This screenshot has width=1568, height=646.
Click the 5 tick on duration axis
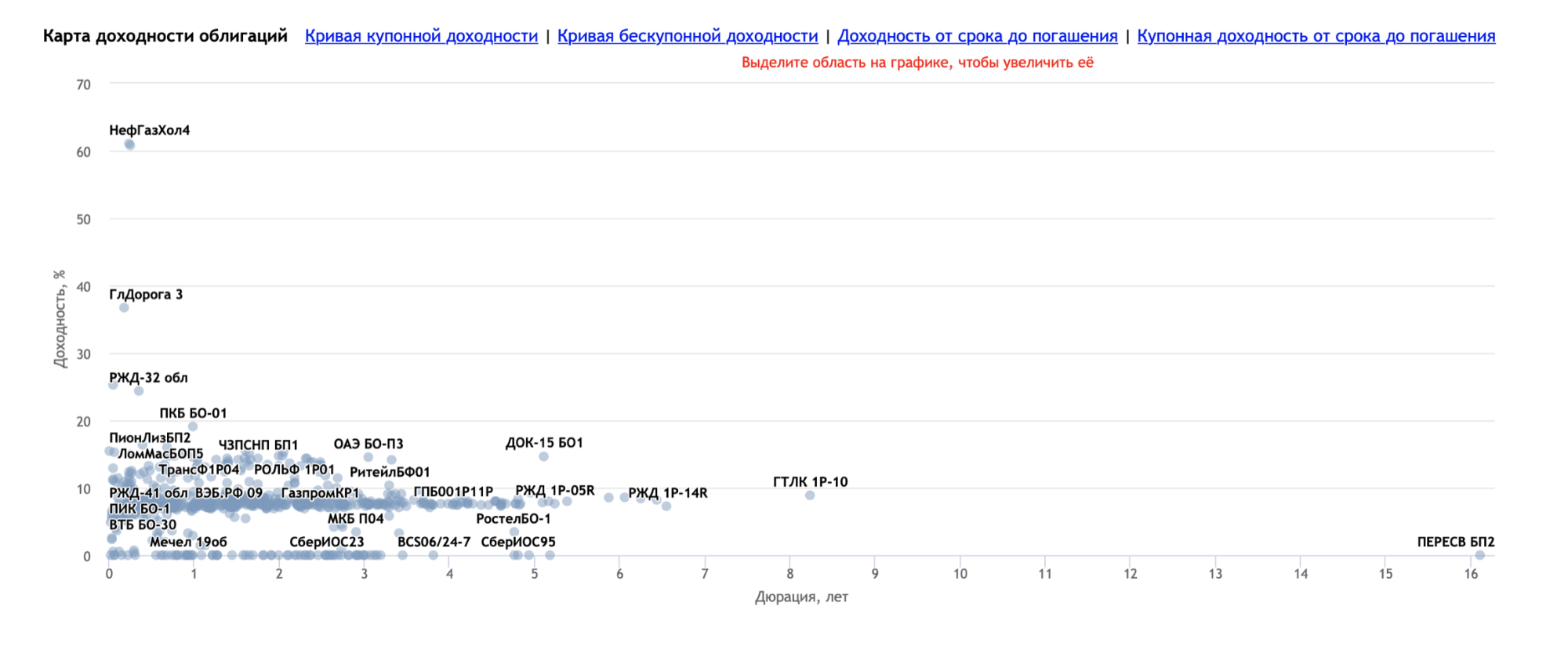coord(535,574)
